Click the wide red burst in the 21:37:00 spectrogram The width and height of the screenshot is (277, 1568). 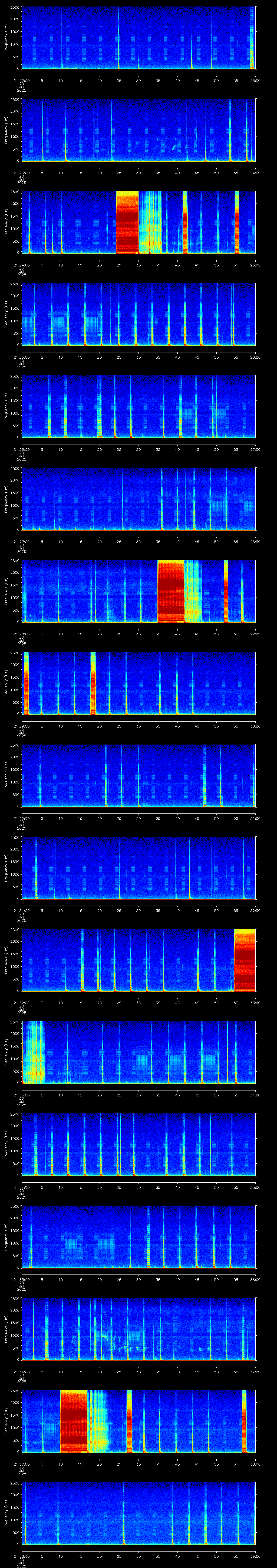(74, 1421)
